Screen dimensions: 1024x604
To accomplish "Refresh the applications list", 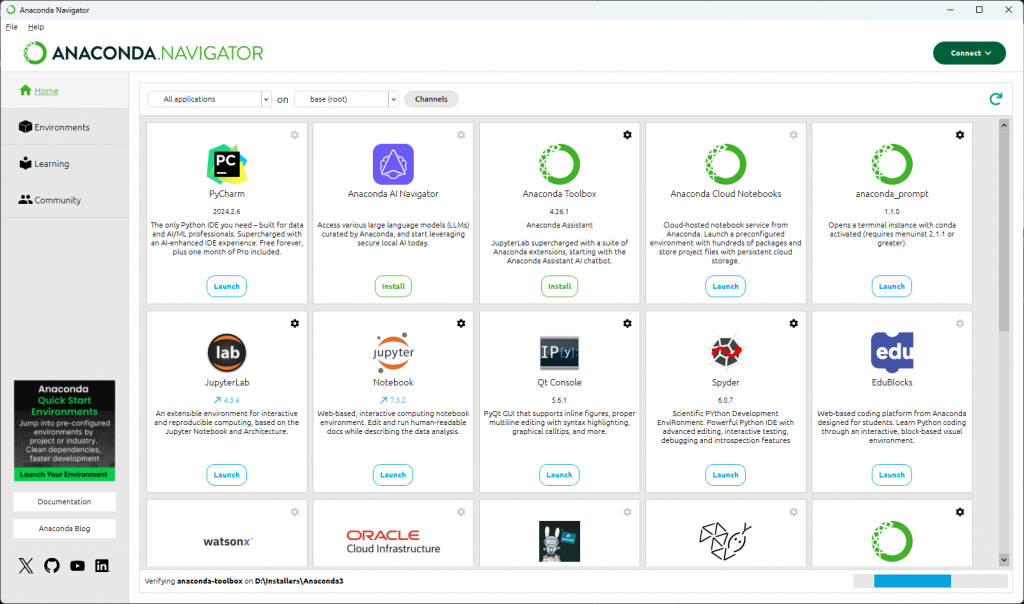I will point(995,99).
